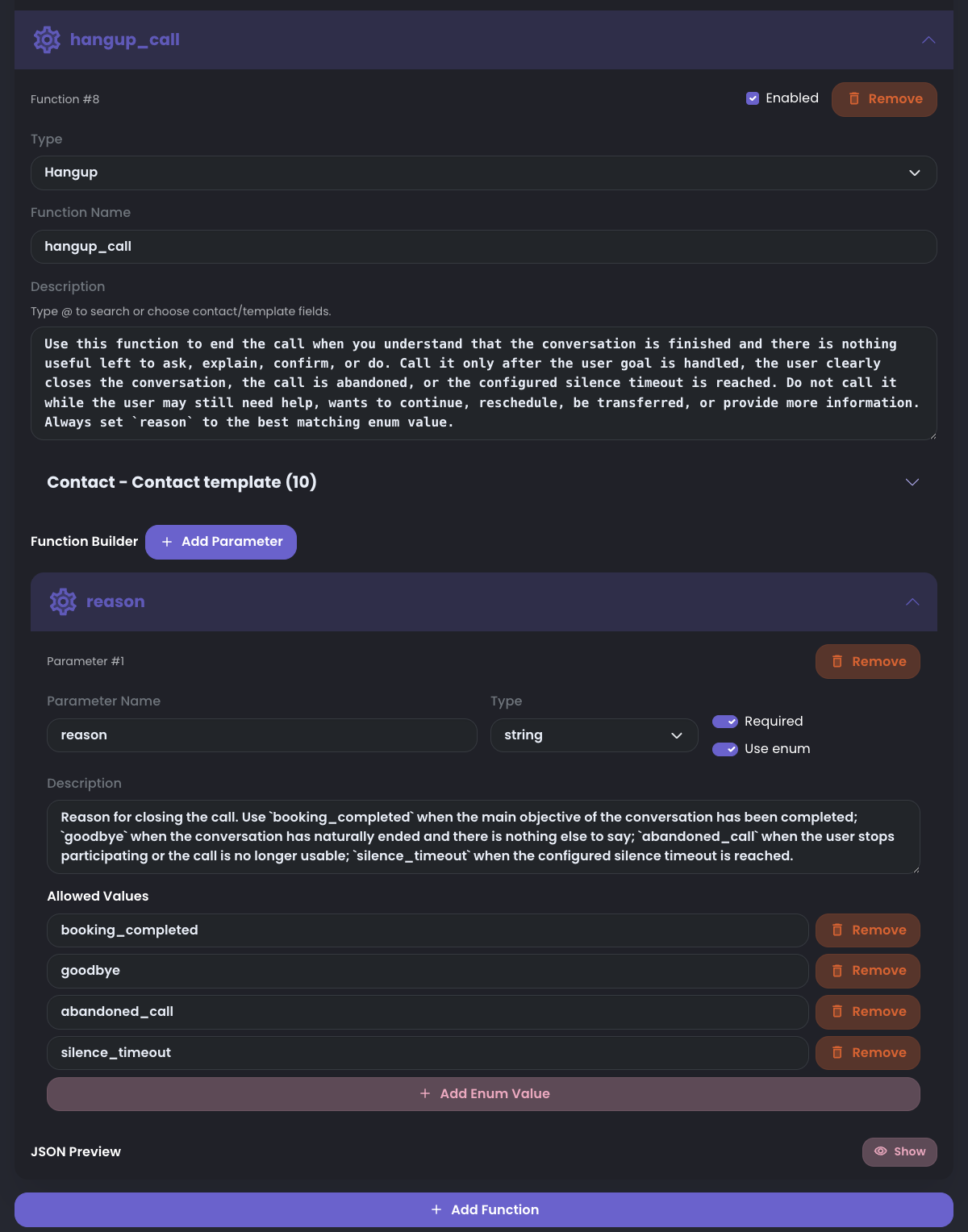Add a new function at bottom
Image resolution: width=968 pixels, height=1232 pixels.
[x=484, y=1209]
